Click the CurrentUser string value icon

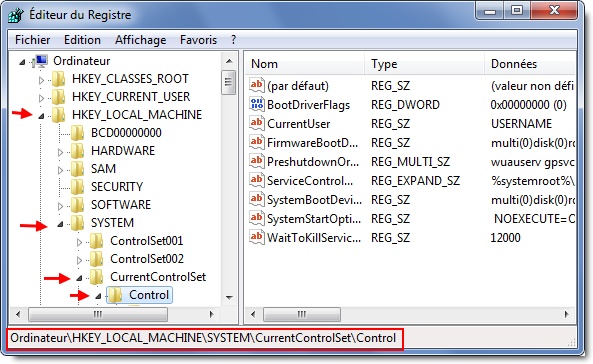(x=256, y=123)
